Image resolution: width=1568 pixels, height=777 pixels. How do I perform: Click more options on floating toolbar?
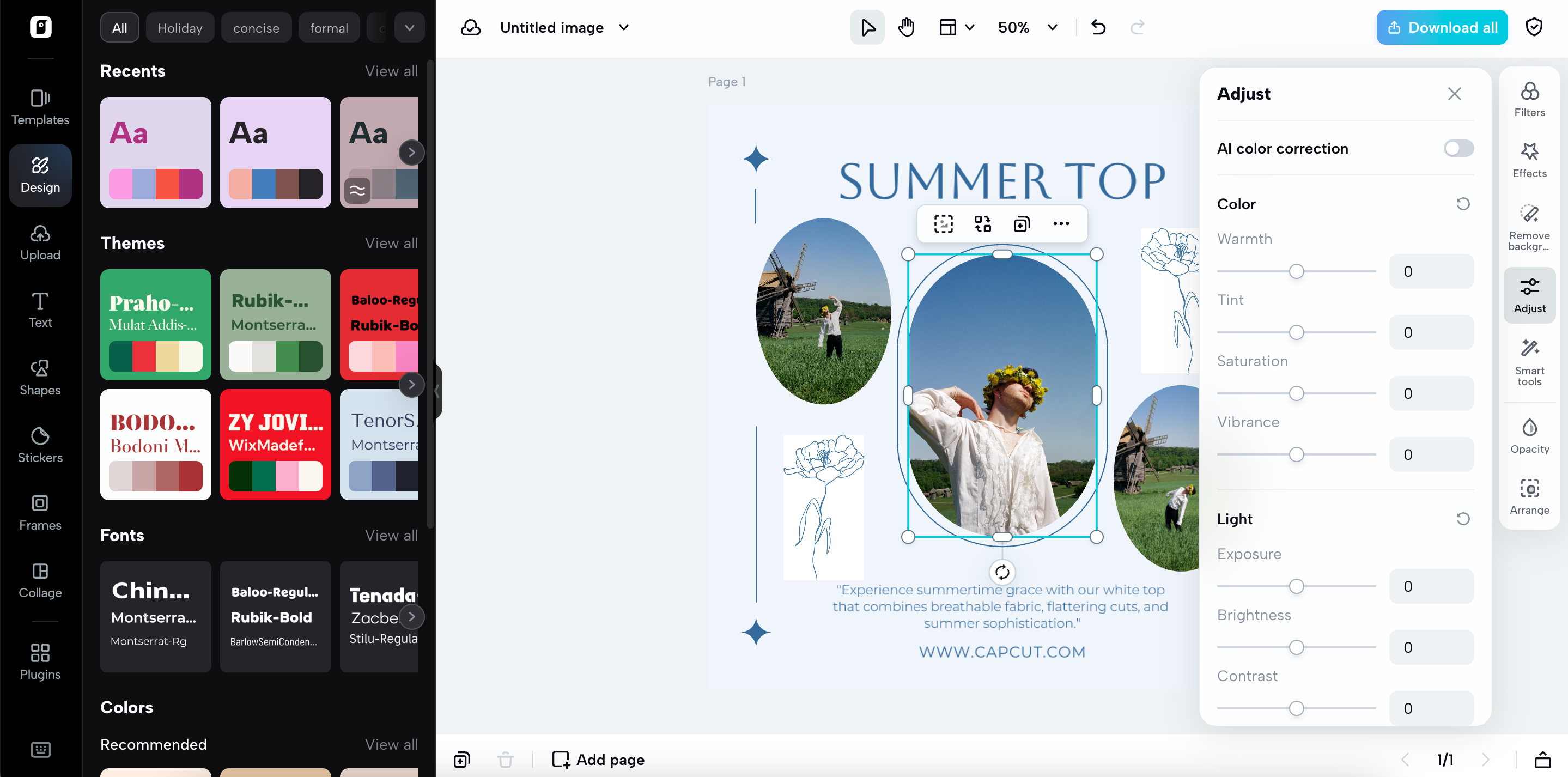pos(1060,224)
